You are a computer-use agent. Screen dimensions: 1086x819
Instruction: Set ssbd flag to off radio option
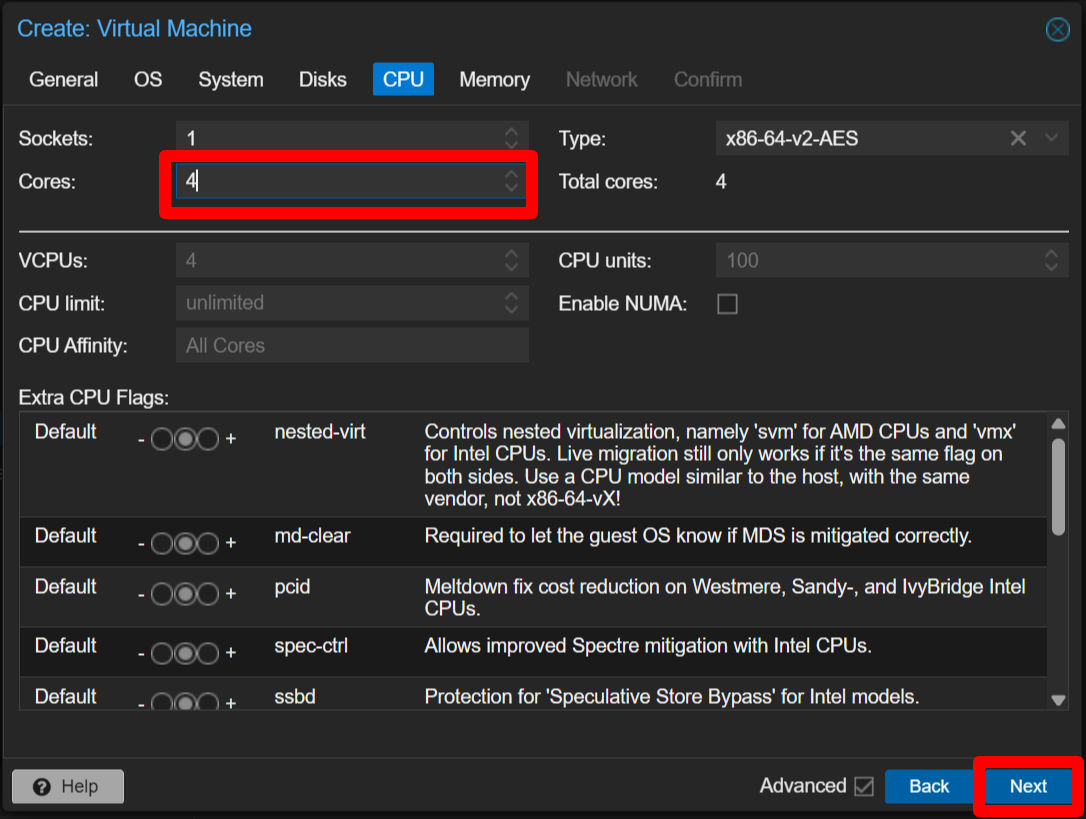tap(162, 704)
